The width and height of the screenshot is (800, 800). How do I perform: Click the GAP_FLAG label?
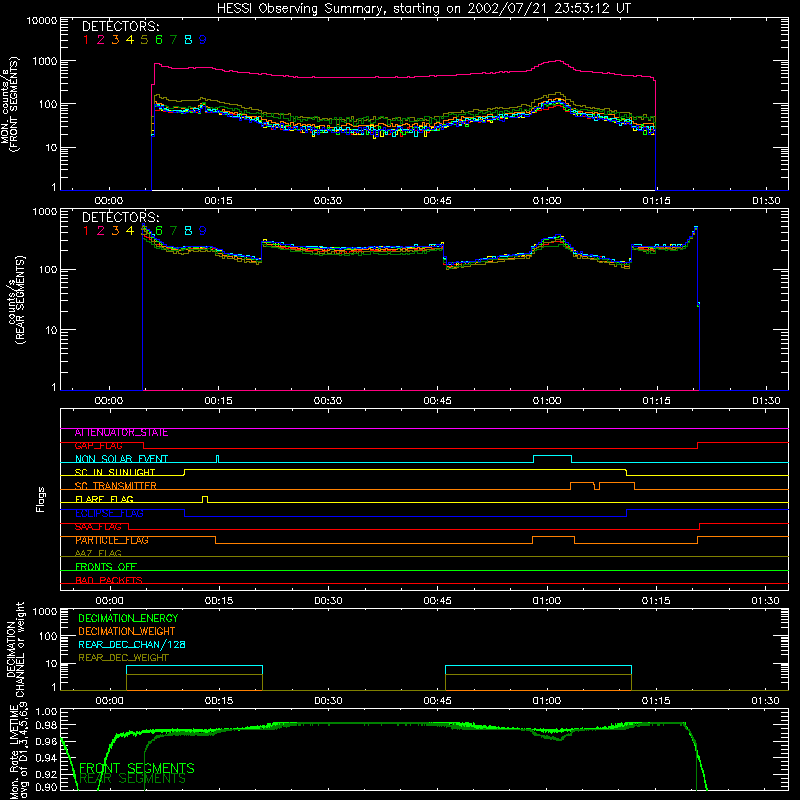coord(98,446)
